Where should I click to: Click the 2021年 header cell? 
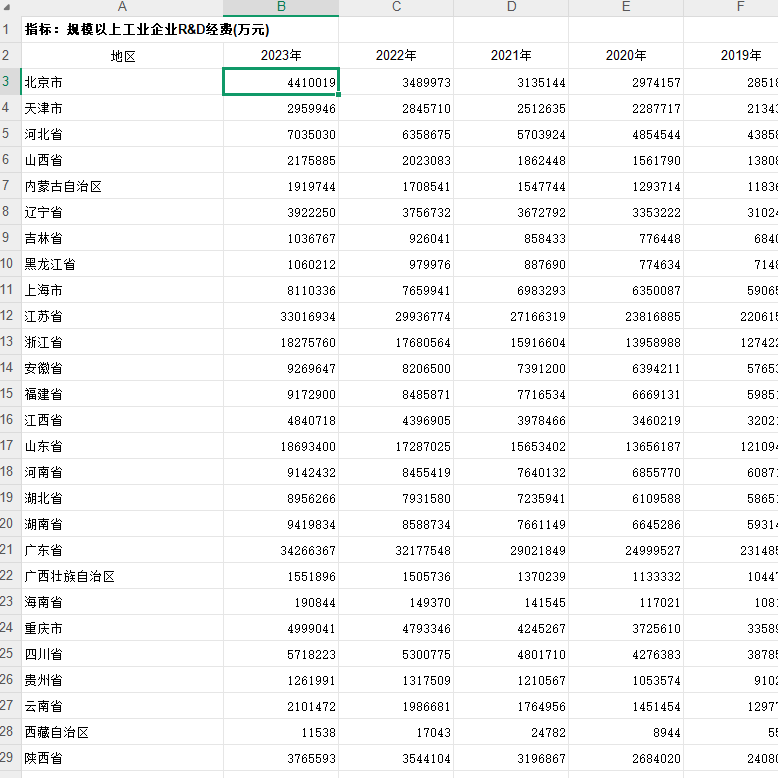[511, 56]
